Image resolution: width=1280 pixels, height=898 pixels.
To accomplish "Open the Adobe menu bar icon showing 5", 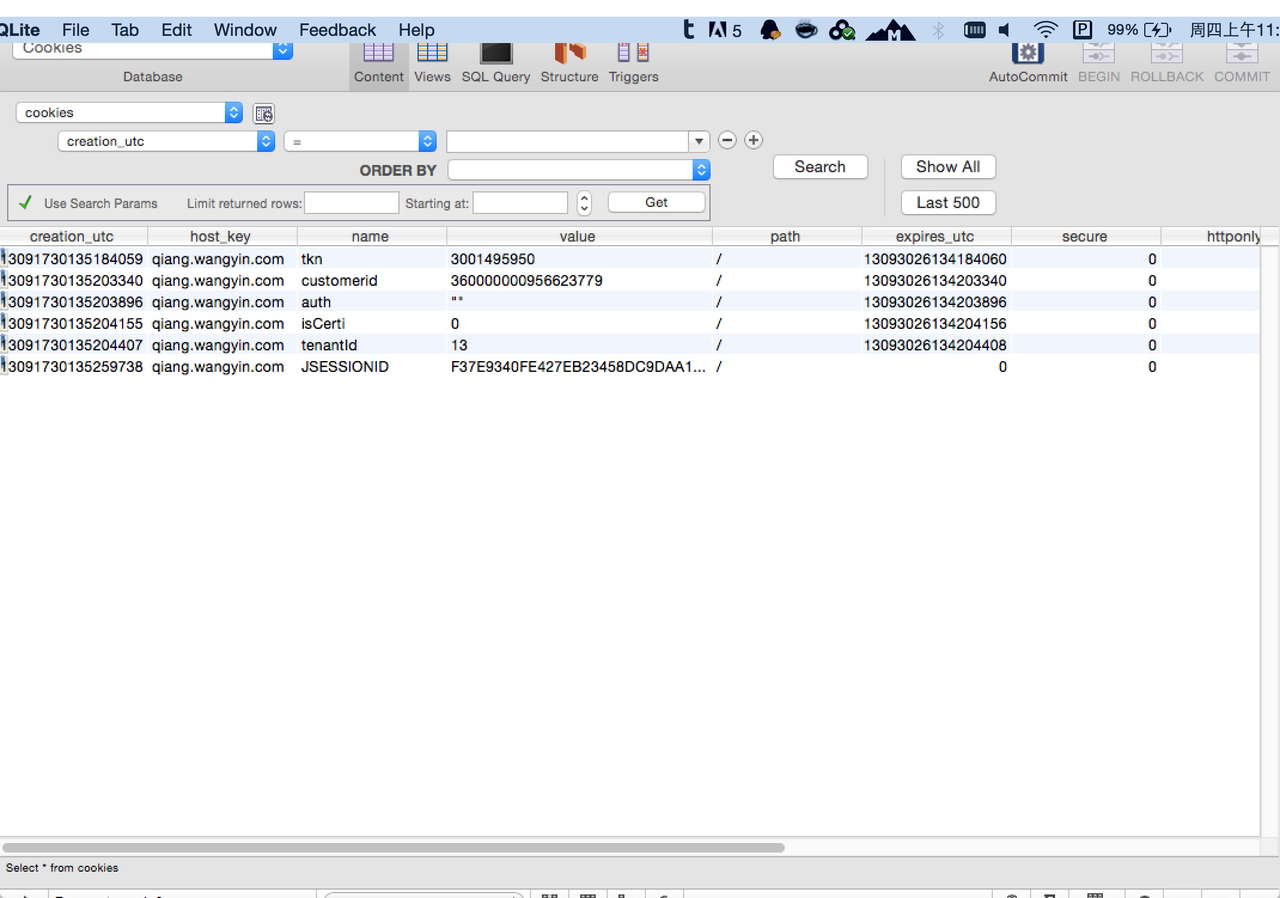I will coord(725,30).
